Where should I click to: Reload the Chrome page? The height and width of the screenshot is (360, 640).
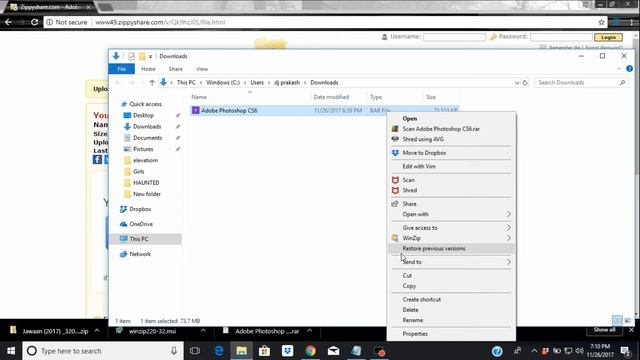35,22
